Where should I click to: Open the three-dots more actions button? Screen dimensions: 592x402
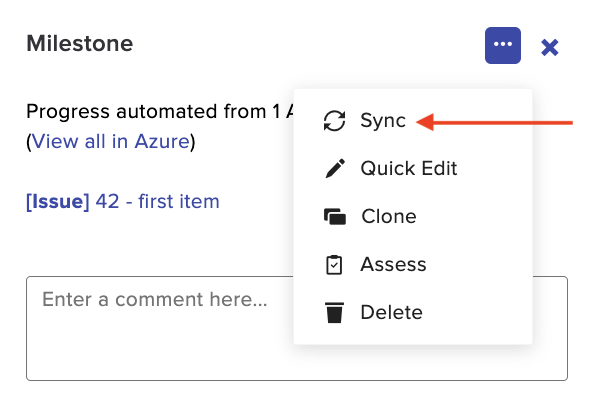pyautogui.click(x=503, y=45)
